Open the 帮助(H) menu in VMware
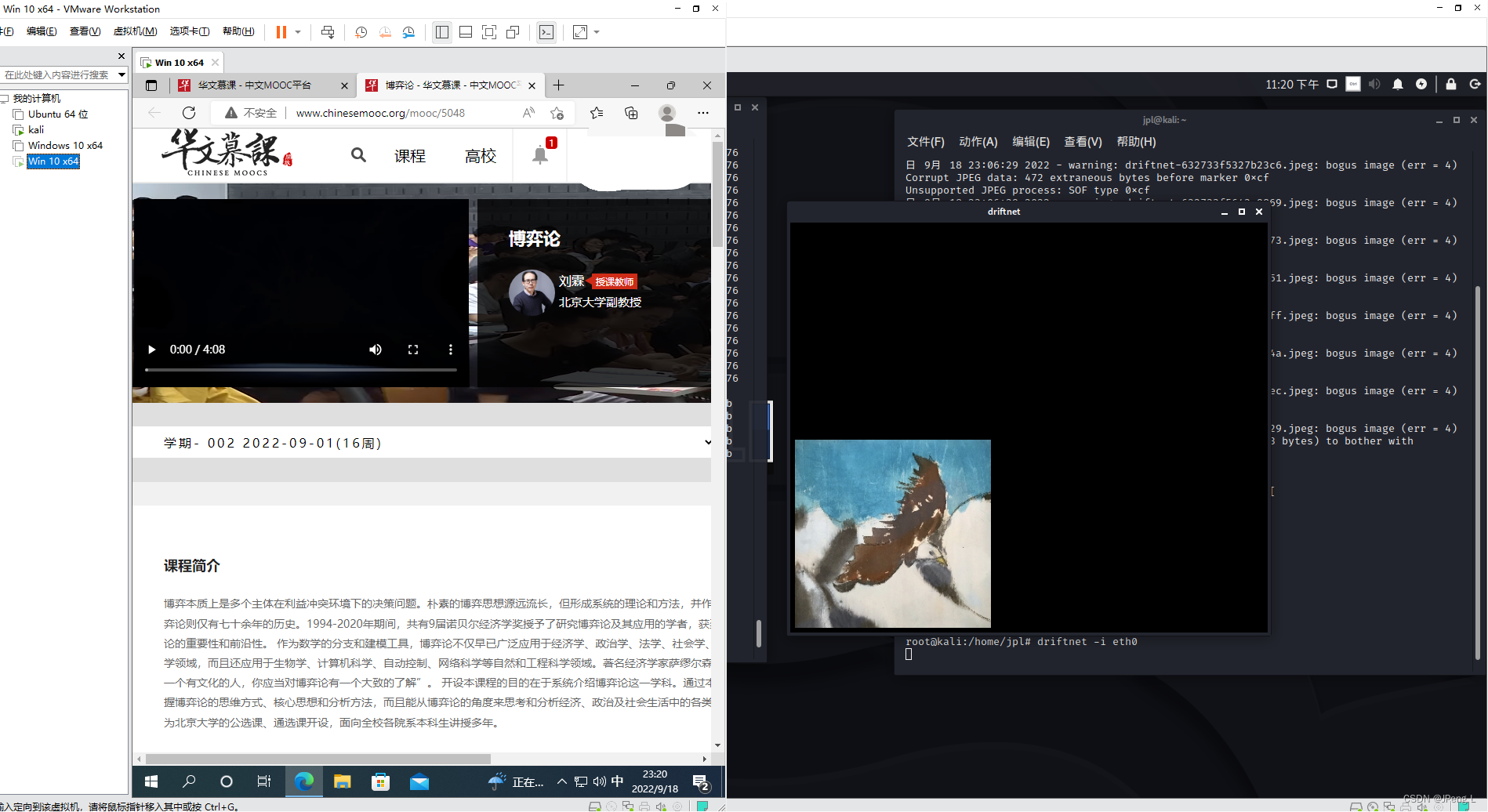The height and width of the screenshot is (812, 1488). [238, 31]
